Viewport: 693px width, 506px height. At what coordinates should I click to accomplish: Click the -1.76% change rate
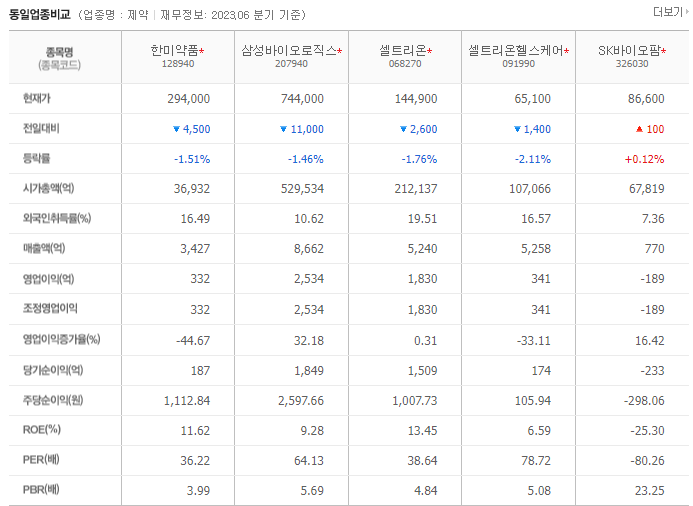tap(419, 159)
